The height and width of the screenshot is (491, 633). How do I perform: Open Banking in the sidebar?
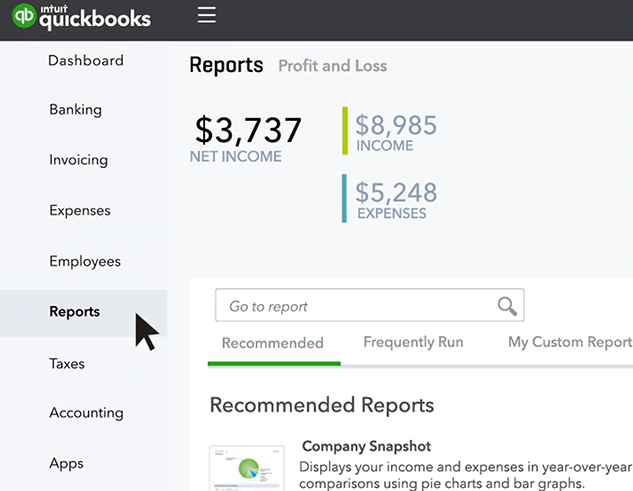point(75,109)
